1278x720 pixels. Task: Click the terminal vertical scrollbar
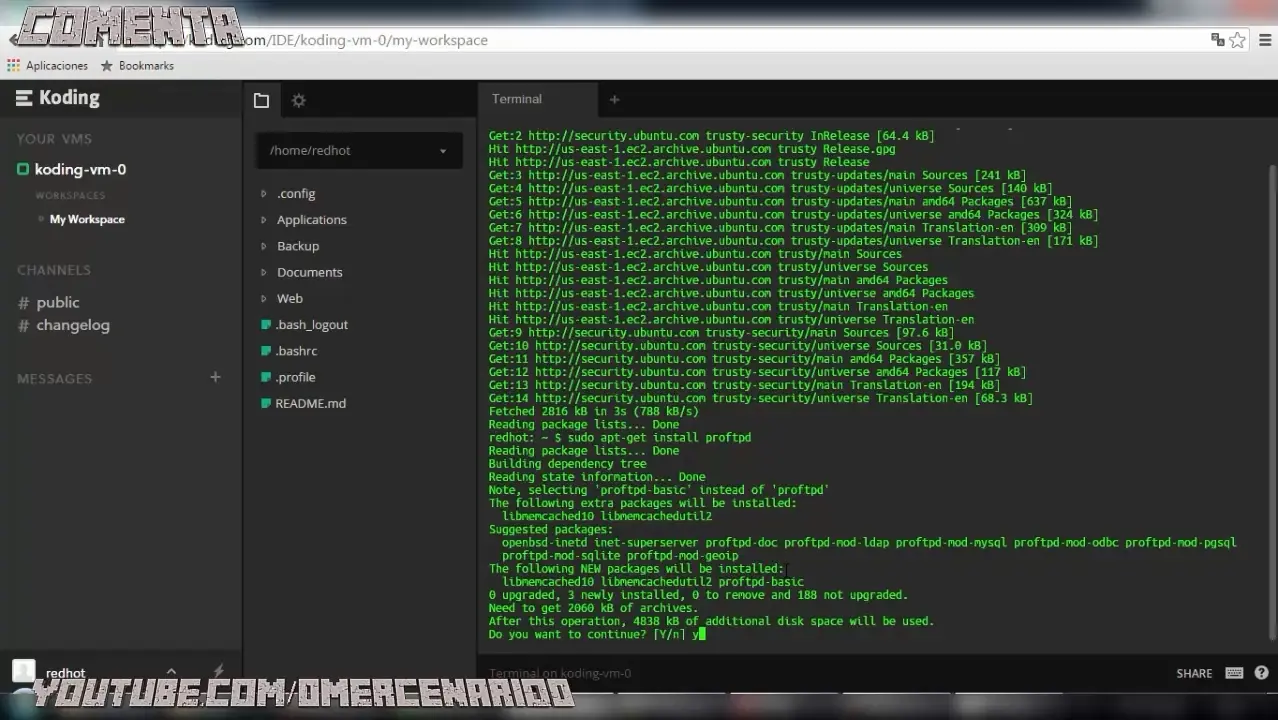1272,400
